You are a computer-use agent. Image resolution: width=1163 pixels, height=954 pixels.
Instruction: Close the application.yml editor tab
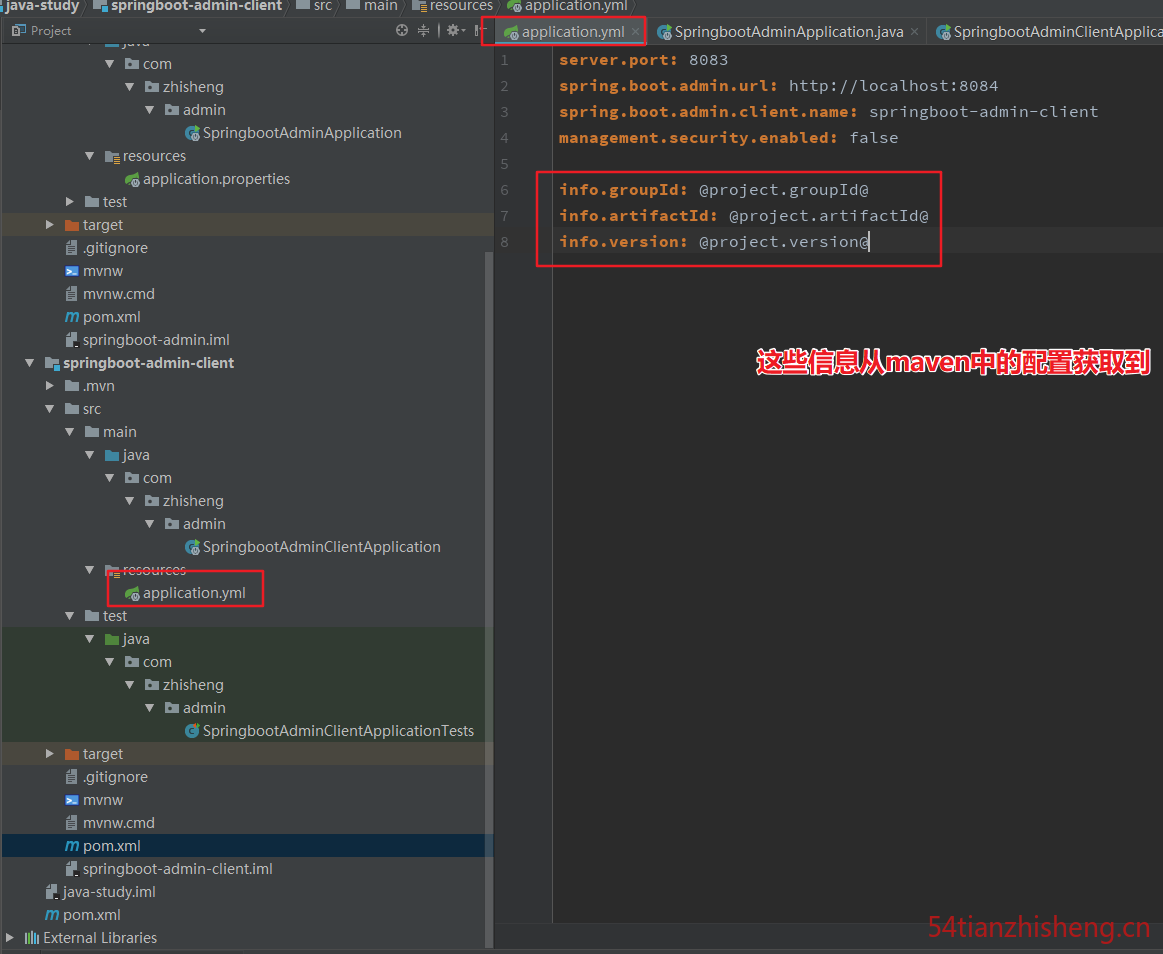pos(636,32)
